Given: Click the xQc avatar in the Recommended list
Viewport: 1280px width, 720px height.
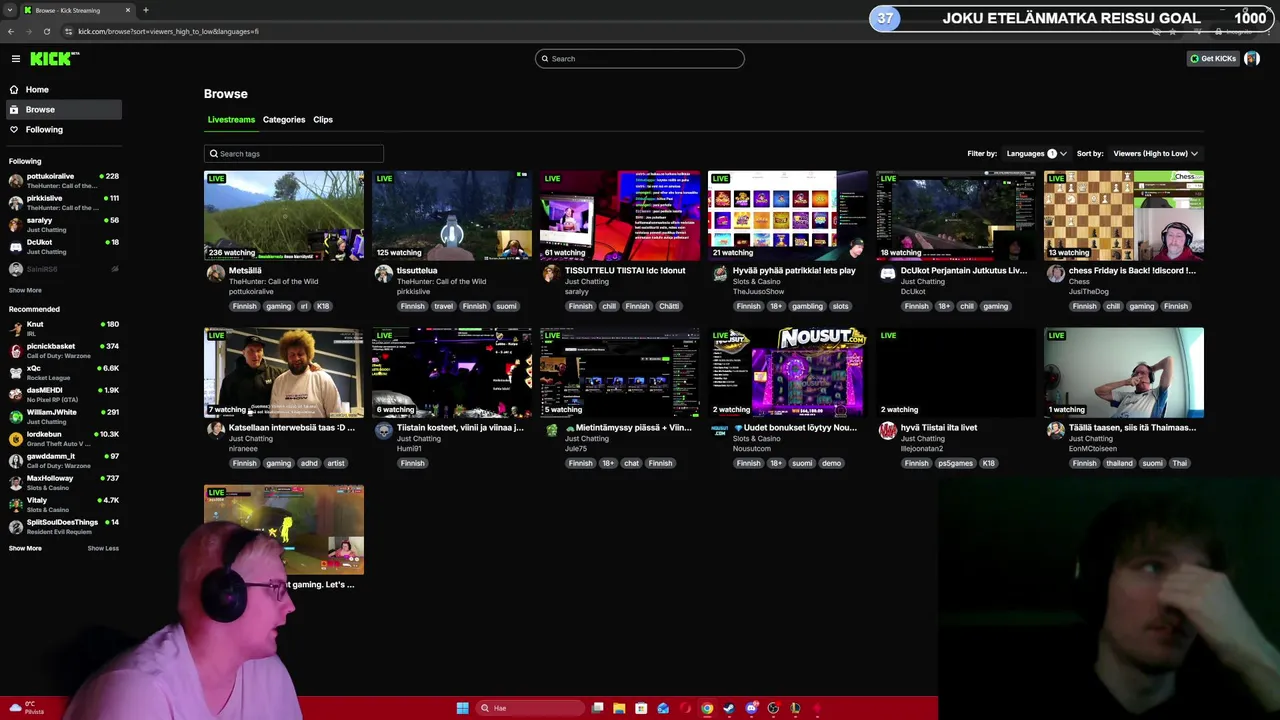Looking at the screenshot, I should (15, 372).
